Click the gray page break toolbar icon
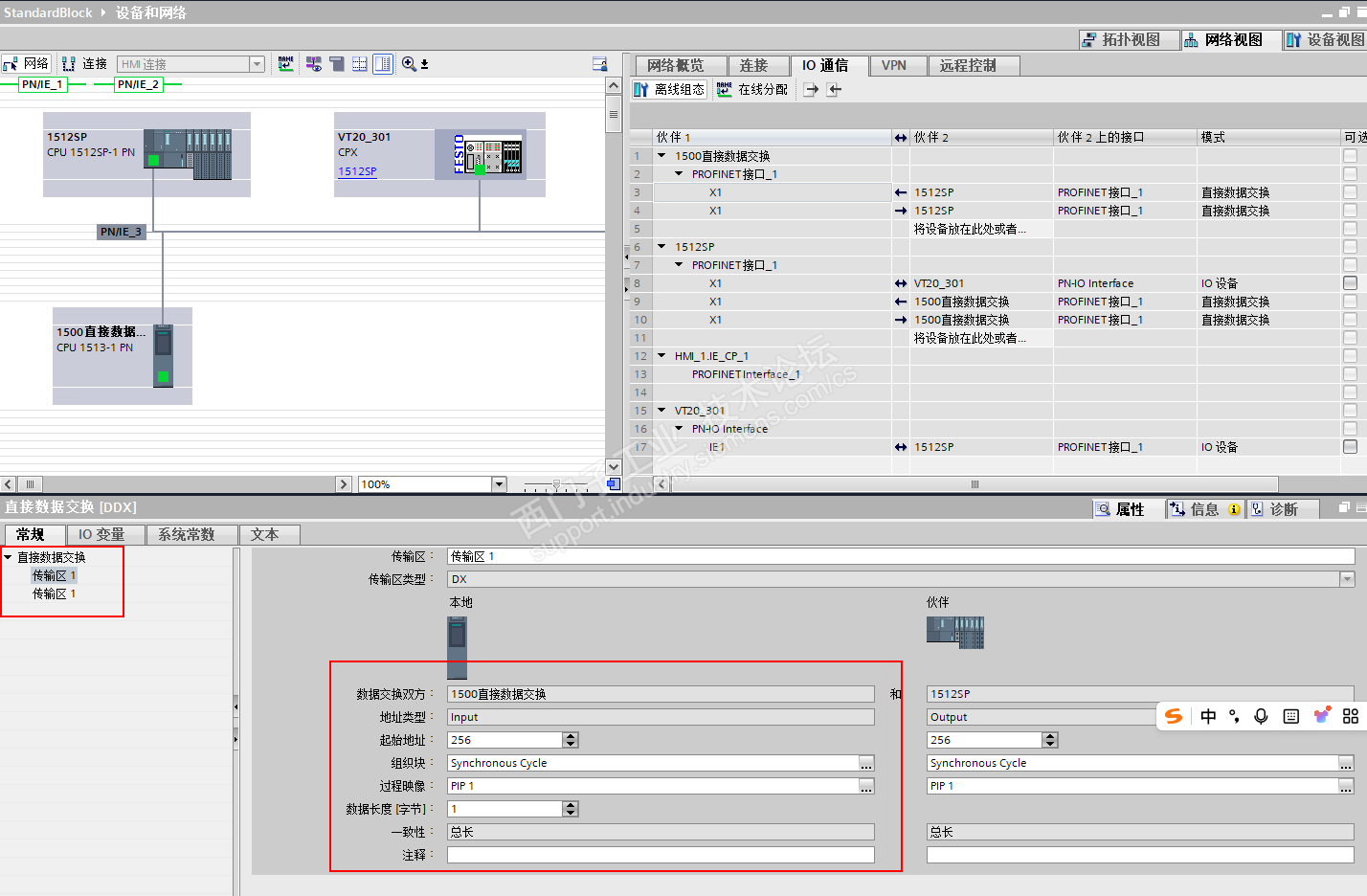The image size is (1367, 896). 336,64
